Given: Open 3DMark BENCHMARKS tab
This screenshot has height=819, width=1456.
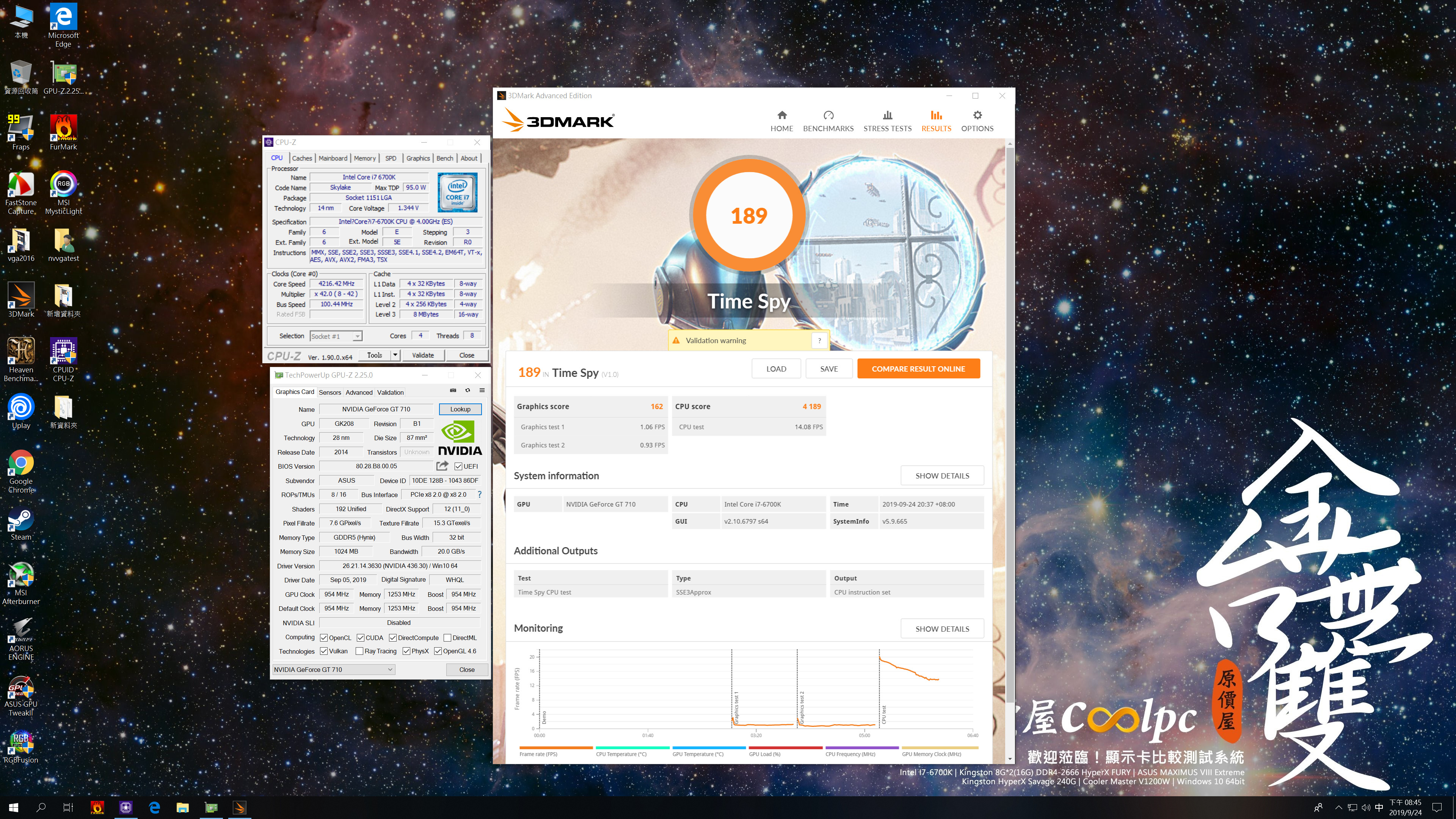Looking at the screenshot, I should pos(828,121).
